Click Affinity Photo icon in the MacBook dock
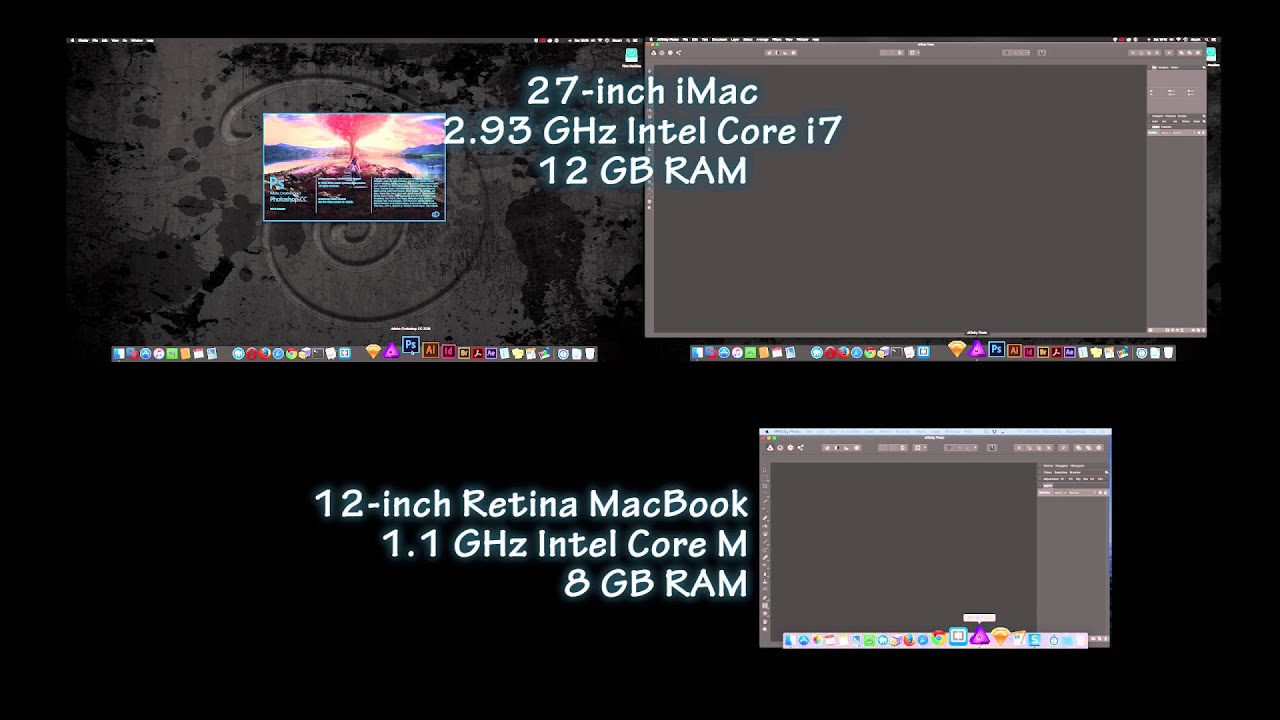The image size is (1280, 720). coord(979,636)
